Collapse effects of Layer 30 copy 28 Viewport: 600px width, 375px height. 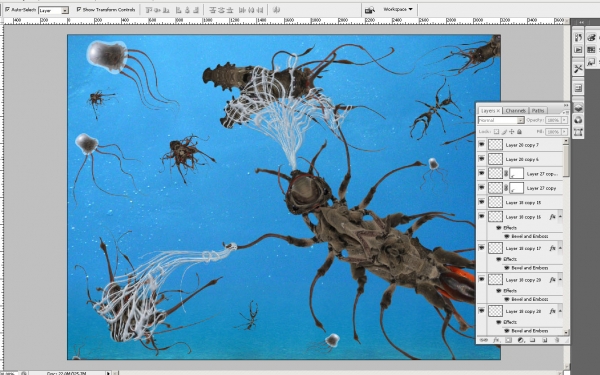560,311
